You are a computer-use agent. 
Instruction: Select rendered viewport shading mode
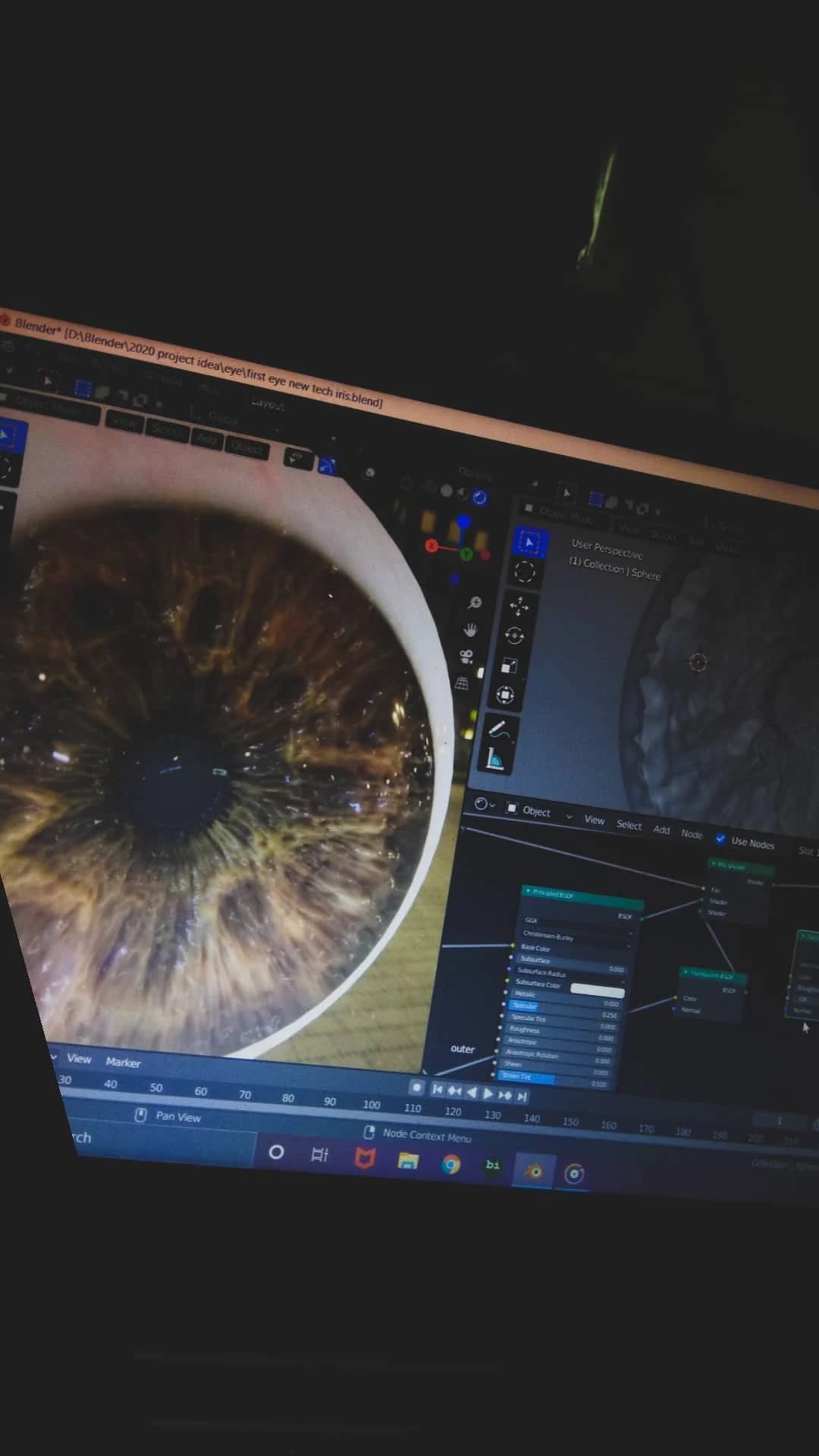479,497
